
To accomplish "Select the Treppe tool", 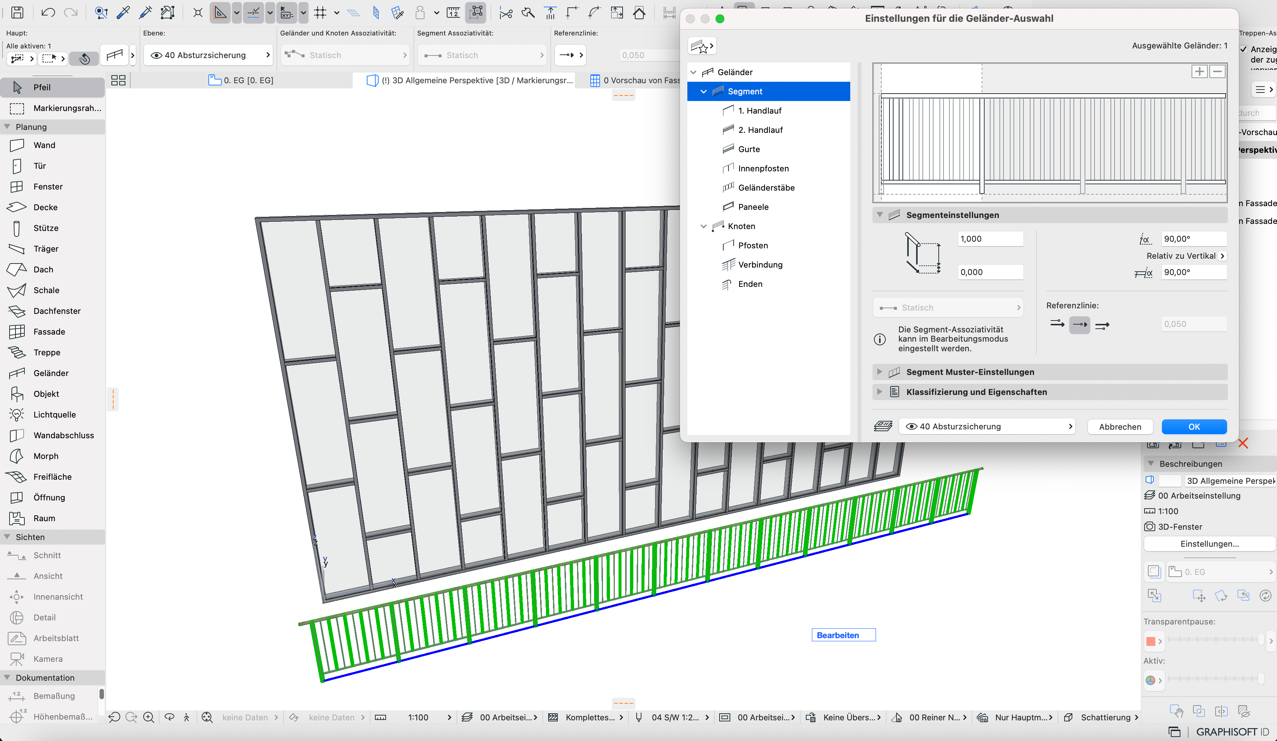I will coord(52,352).
